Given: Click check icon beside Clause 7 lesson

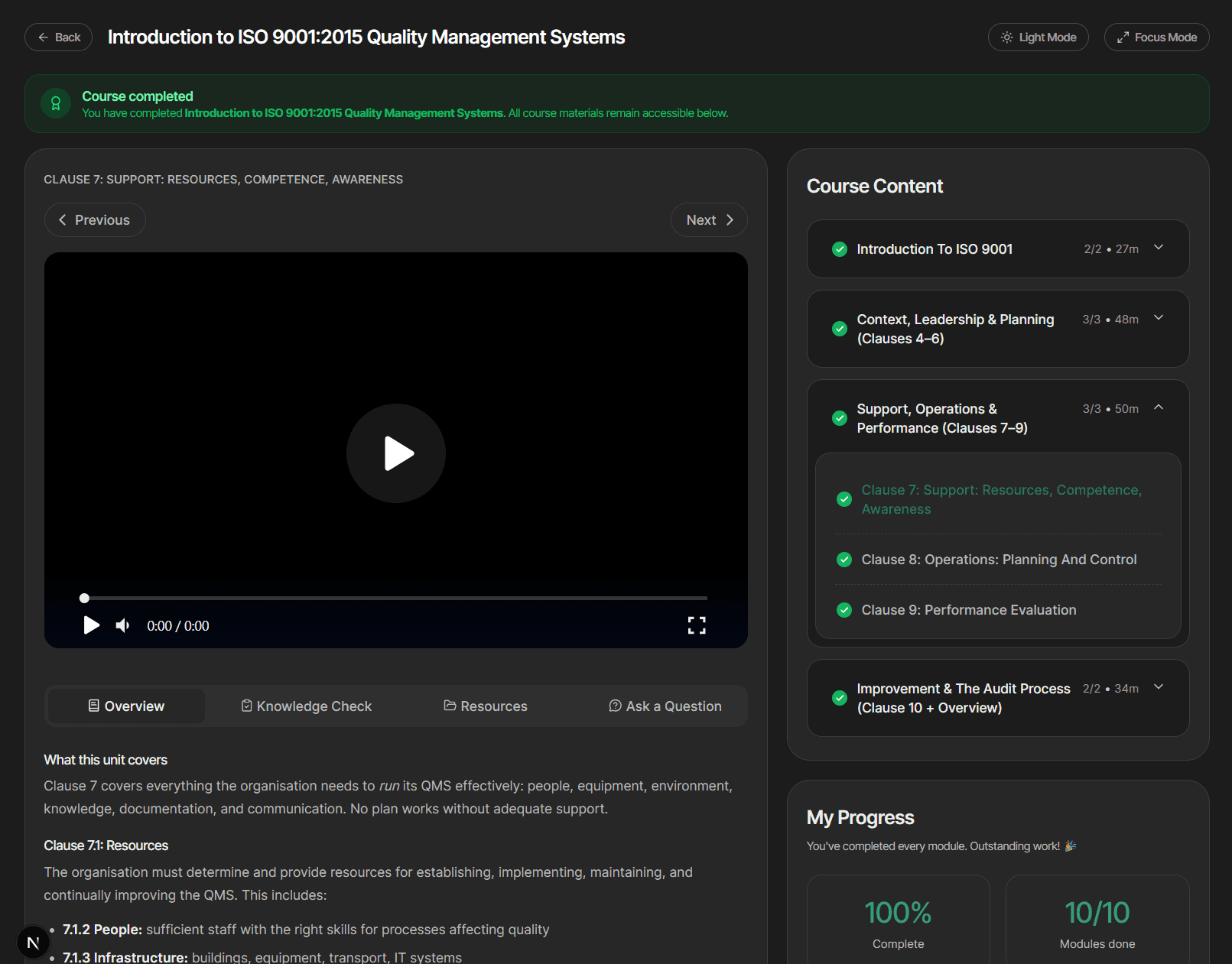Looking at the screenshot, I should pyautogui.click(x=844, y=499).
